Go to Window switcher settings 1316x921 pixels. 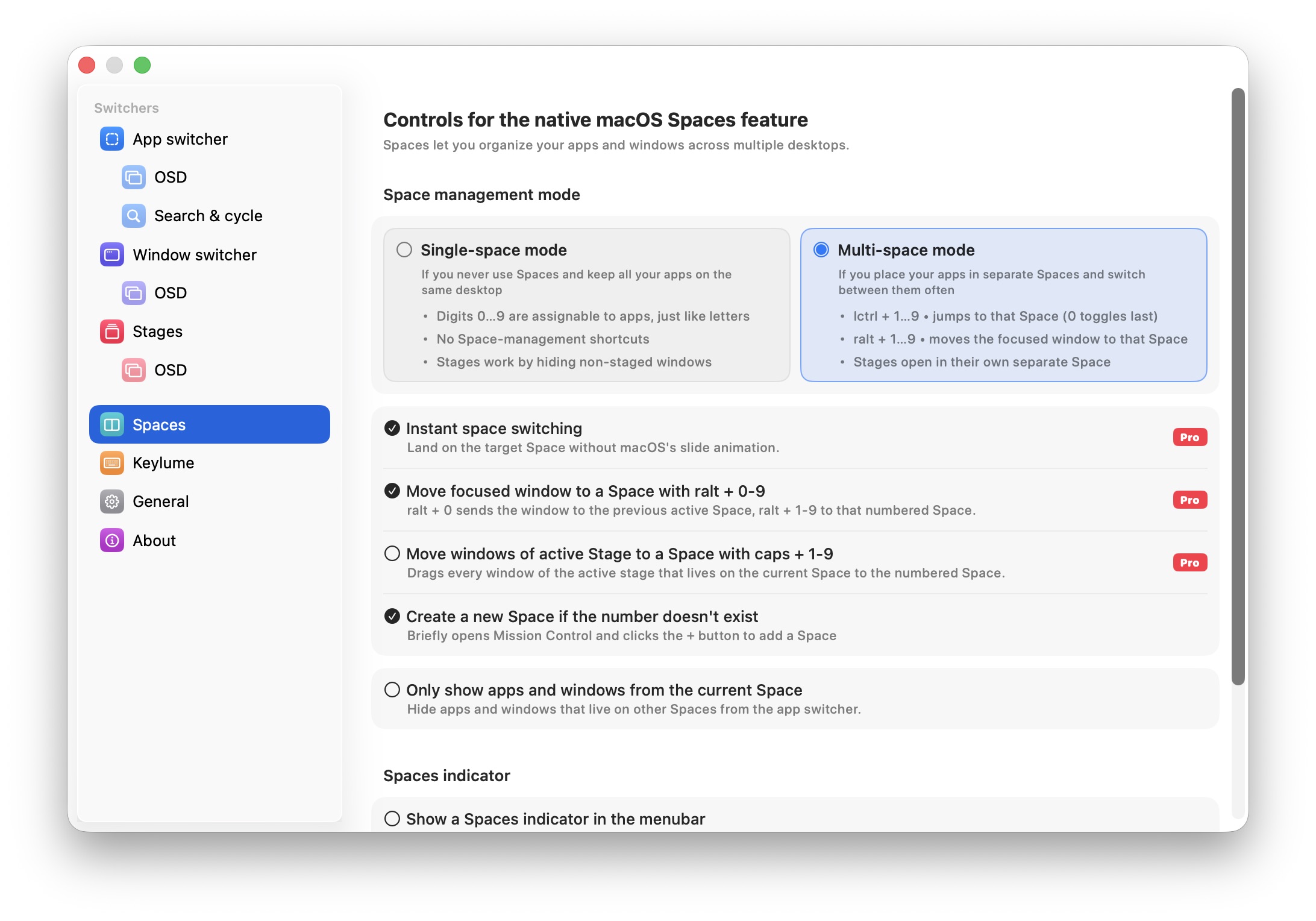tap(195, 255)
